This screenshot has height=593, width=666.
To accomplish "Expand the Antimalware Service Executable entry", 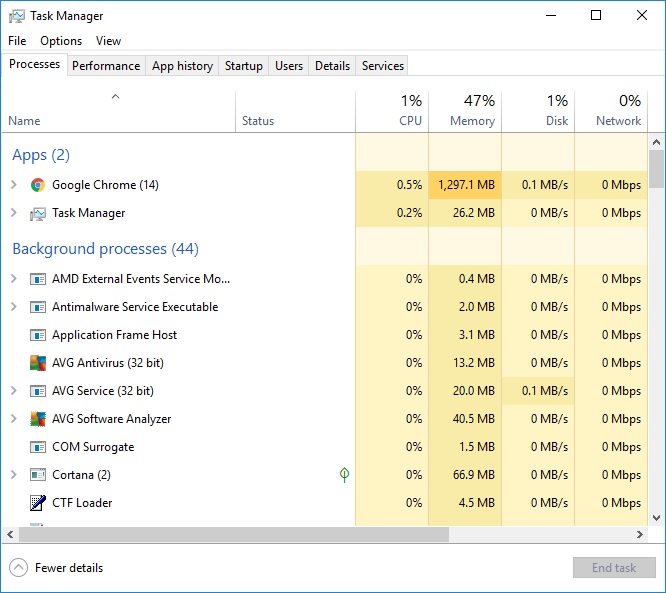I will click(14, 307).
